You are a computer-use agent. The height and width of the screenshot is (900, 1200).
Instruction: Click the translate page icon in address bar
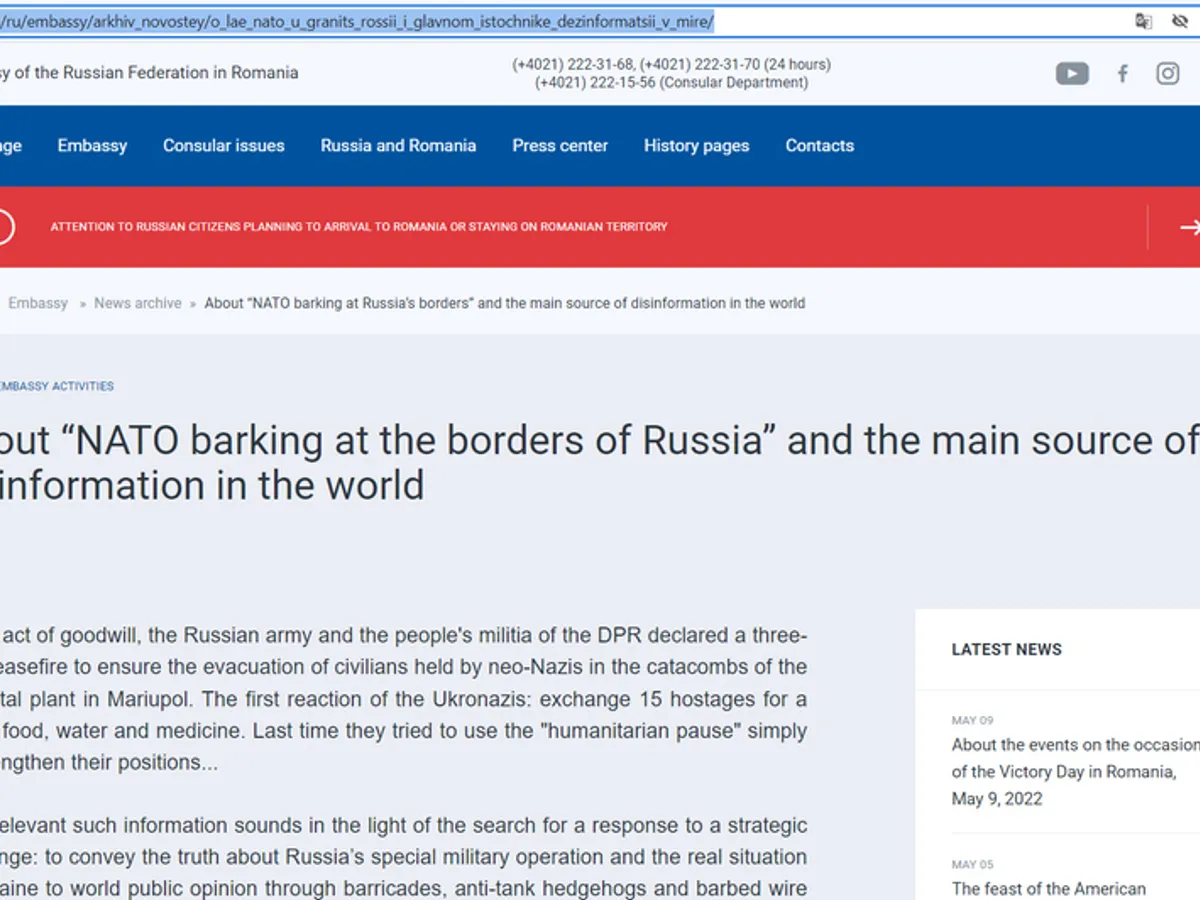click(x=1143, y=21)
